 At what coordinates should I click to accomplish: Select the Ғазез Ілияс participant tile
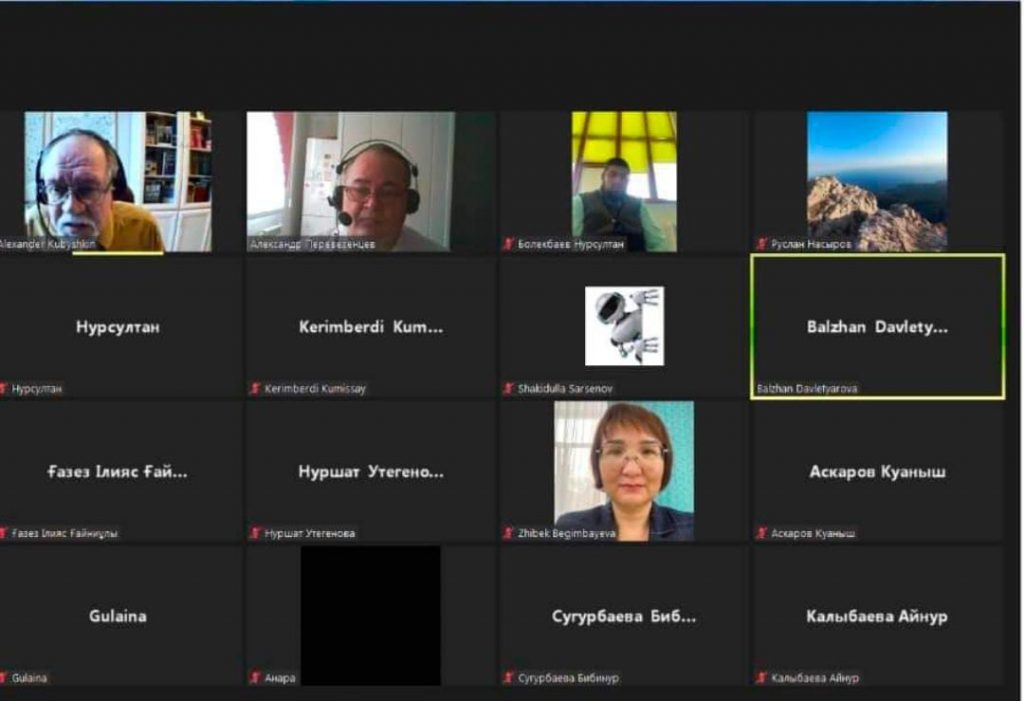pyautogui.click(x=118, y=472)
